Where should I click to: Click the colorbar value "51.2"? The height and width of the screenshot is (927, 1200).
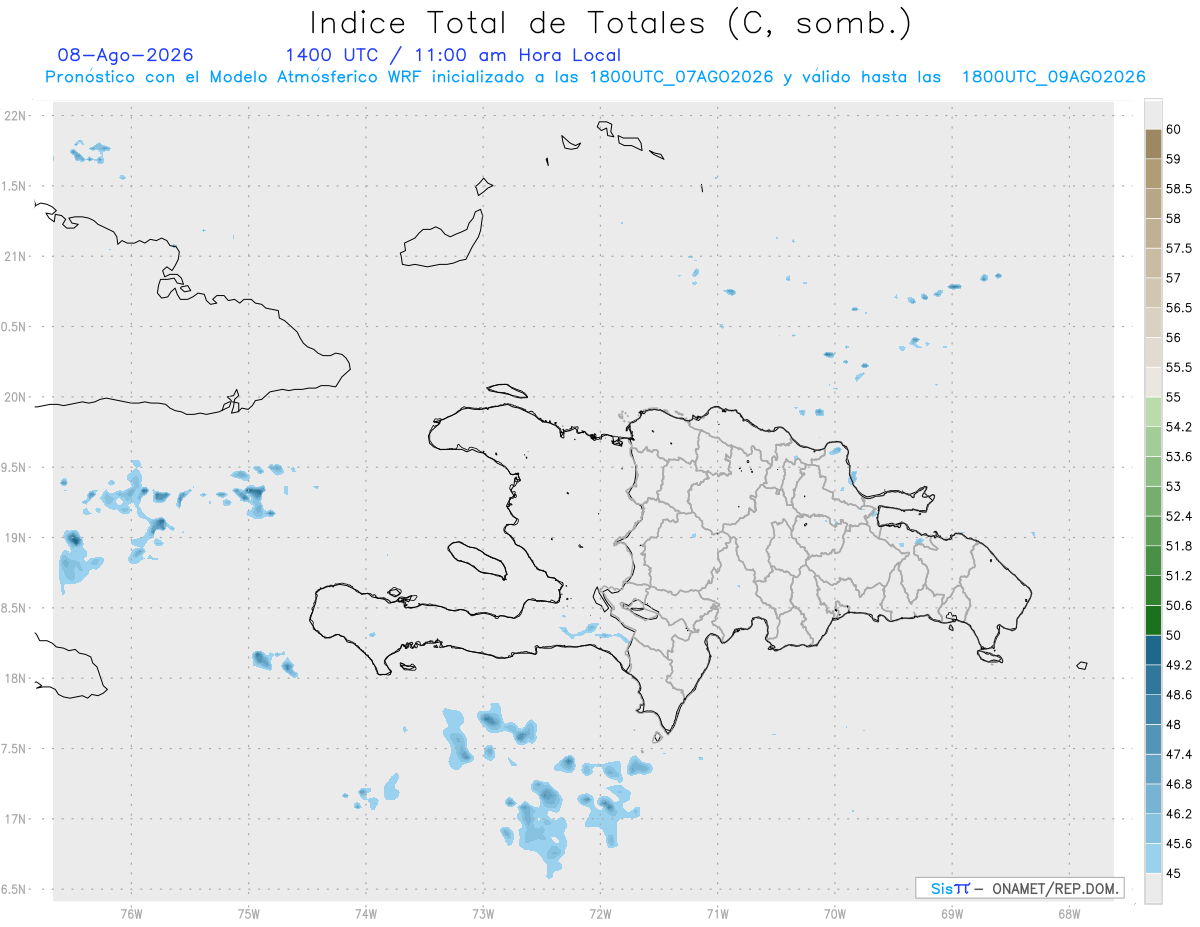[1179, 576]
